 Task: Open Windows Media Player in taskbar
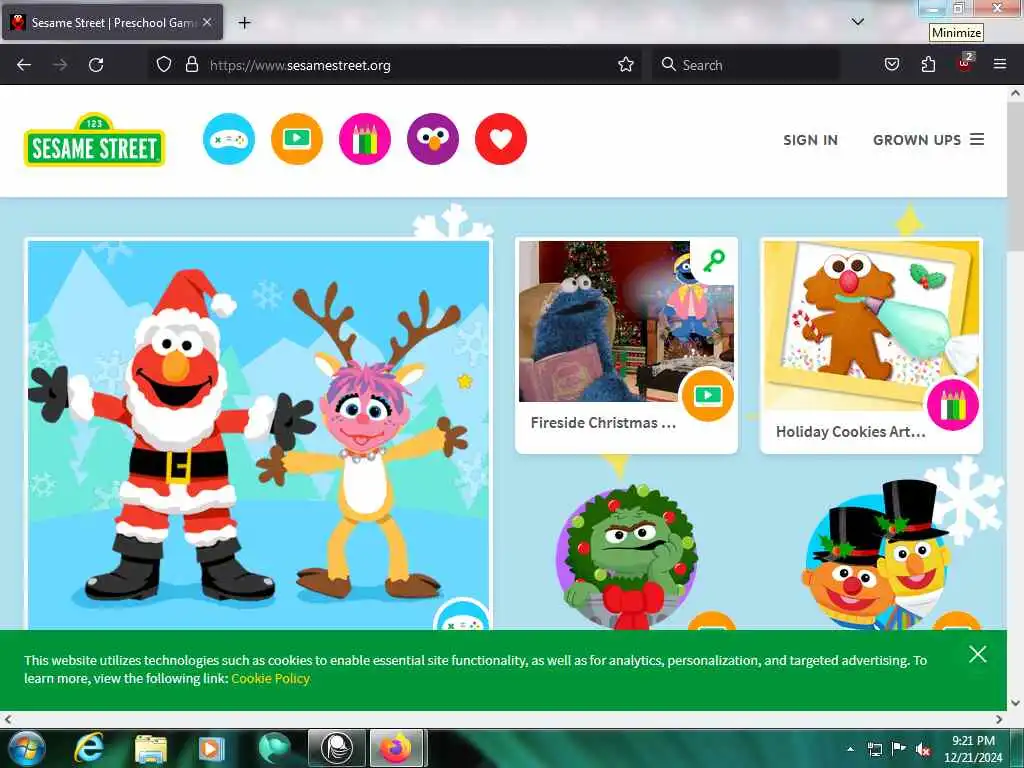pos(212,749)
